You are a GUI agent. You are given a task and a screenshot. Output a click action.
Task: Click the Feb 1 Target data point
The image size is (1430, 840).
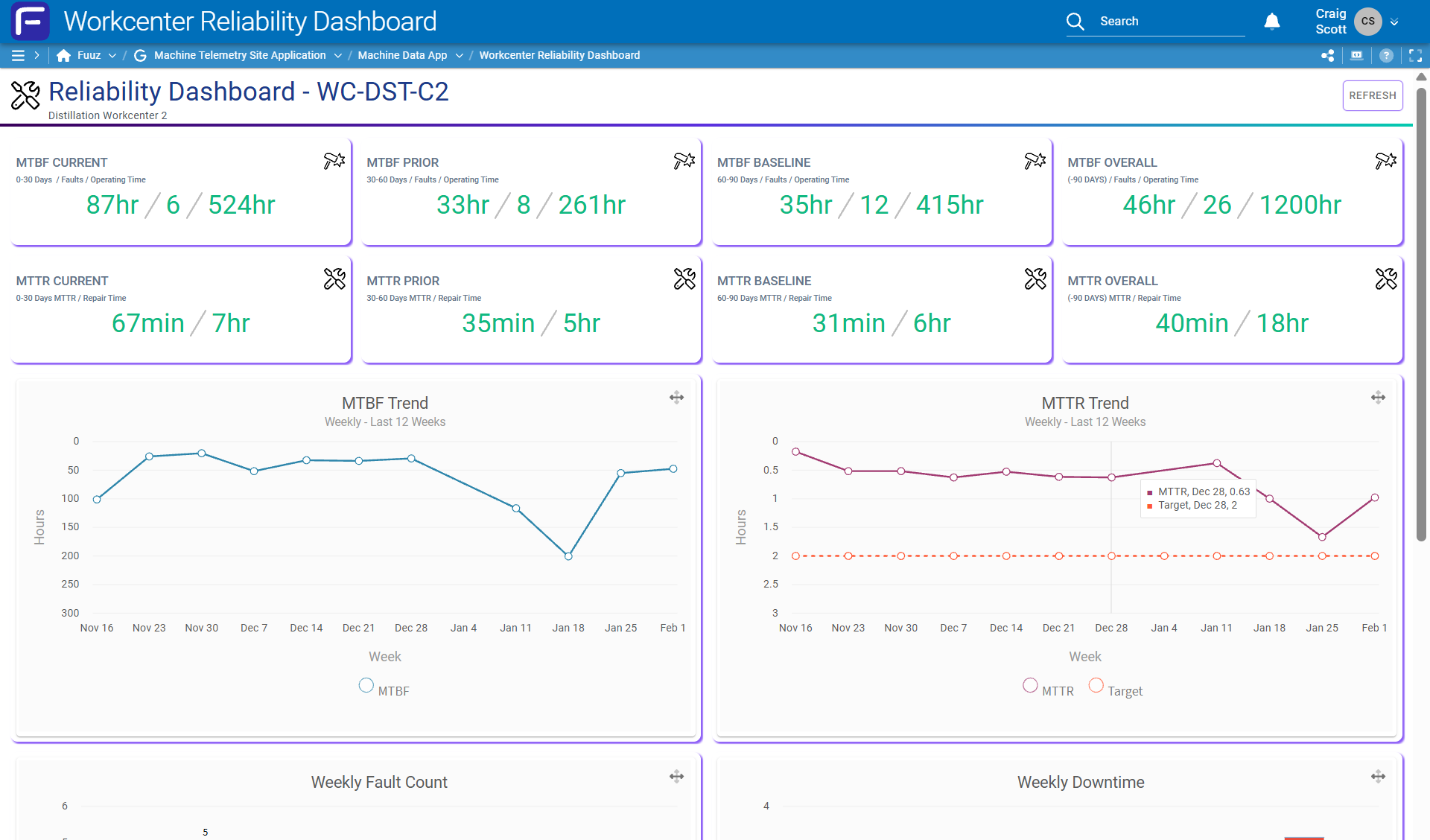1375,556
